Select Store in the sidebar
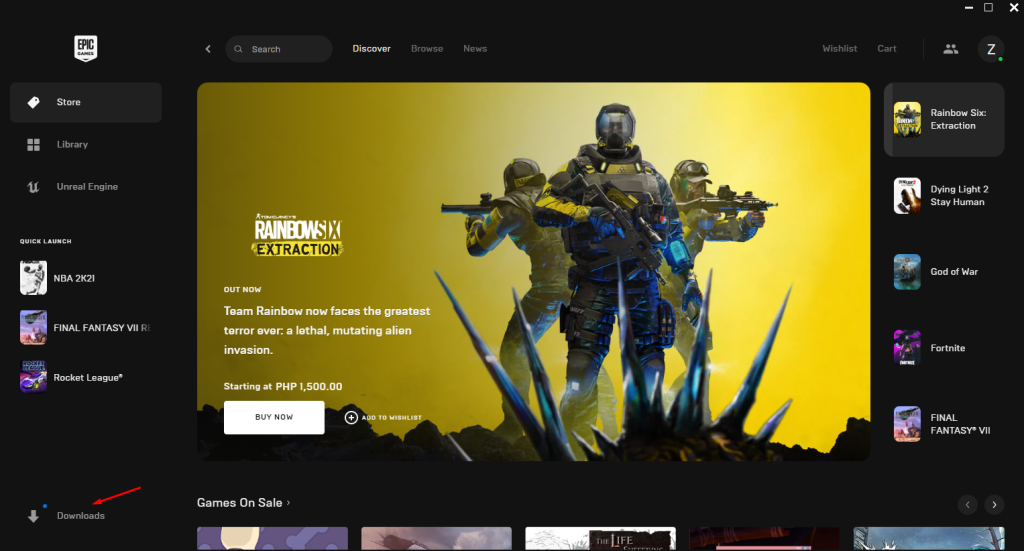The height and width of the screenshot is (551, 1024). coord(86,102)
